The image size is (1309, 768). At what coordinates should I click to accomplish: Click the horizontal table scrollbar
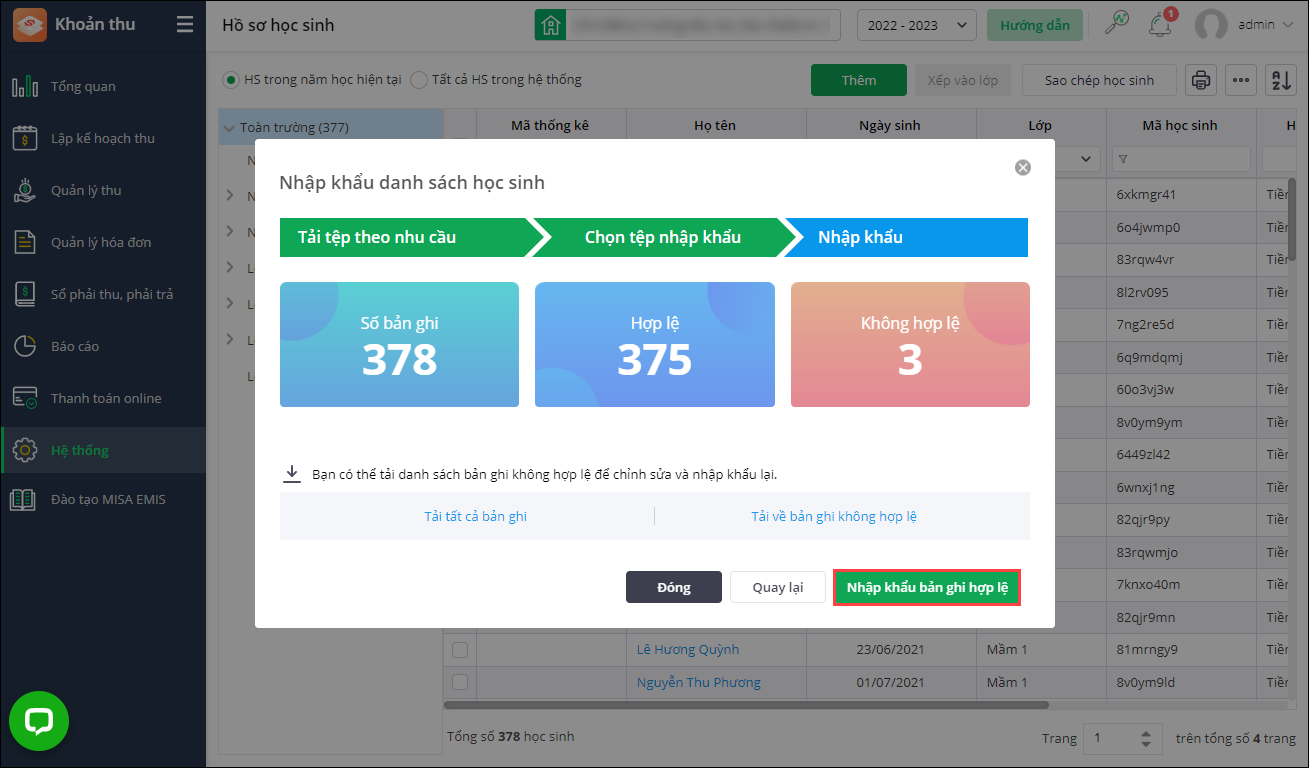pyautogui.click(x=746, y=705)
